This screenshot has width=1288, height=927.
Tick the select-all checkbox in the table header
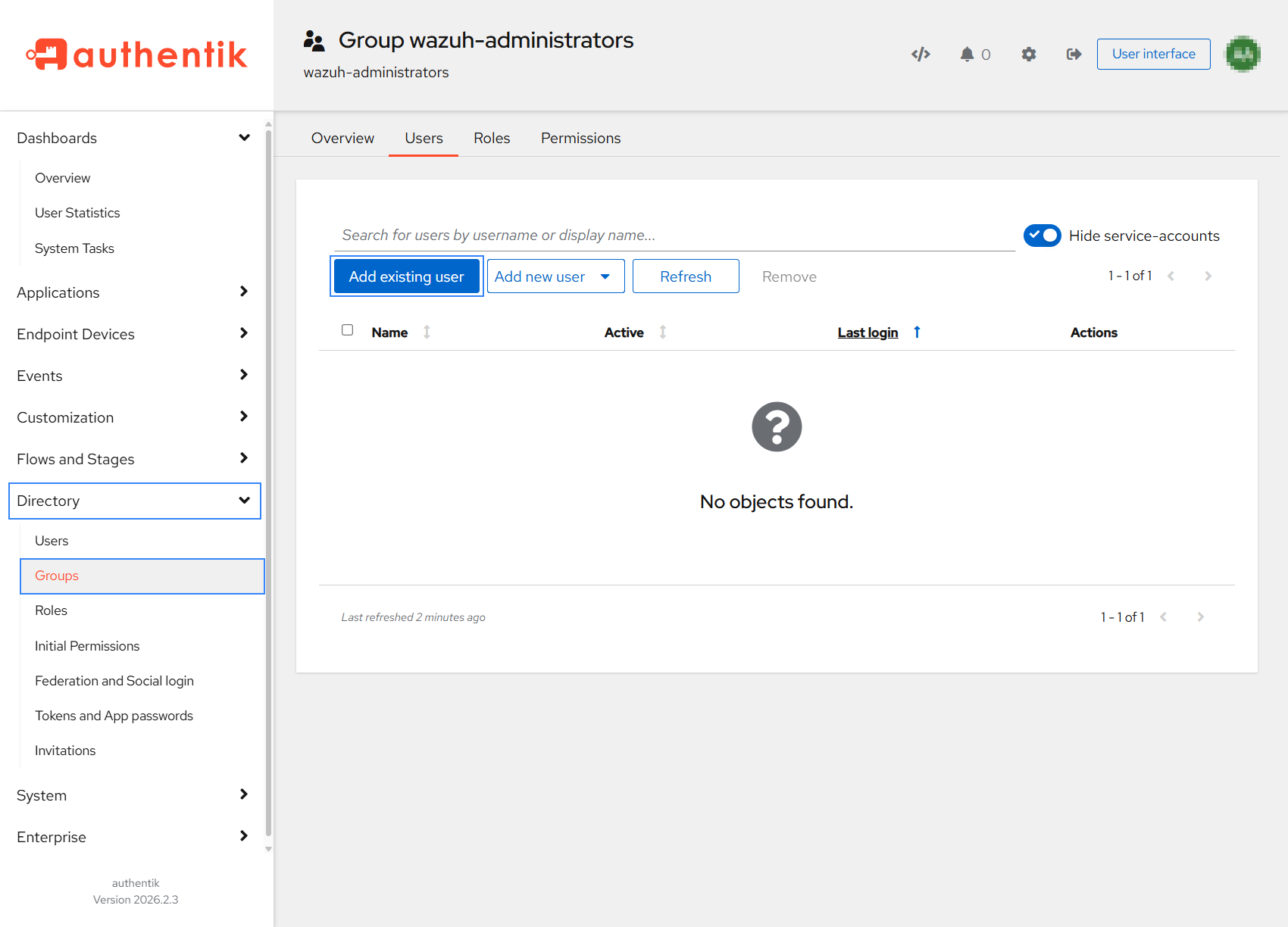[x=347, y=330]
